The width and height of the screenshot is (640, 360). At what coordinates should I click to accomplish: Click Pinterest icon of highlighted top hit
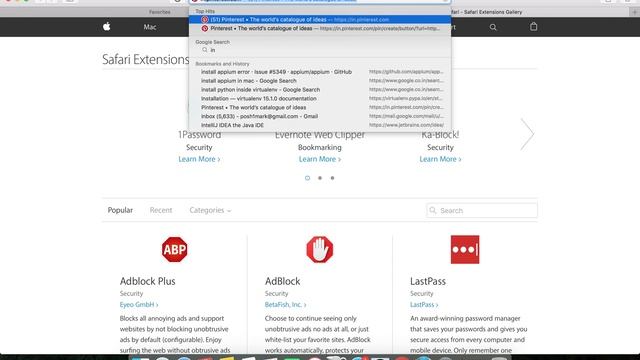click(x=205, y=20)
